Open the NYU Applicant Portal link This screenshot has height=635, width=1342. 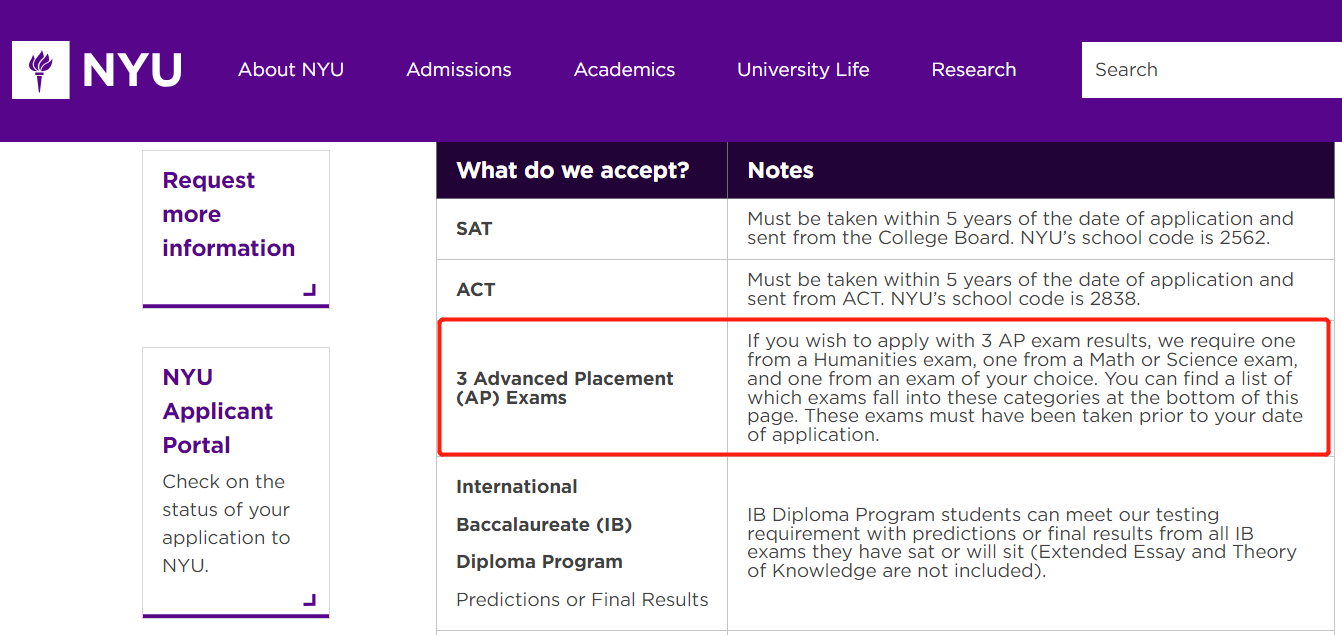tap(218, 411)
